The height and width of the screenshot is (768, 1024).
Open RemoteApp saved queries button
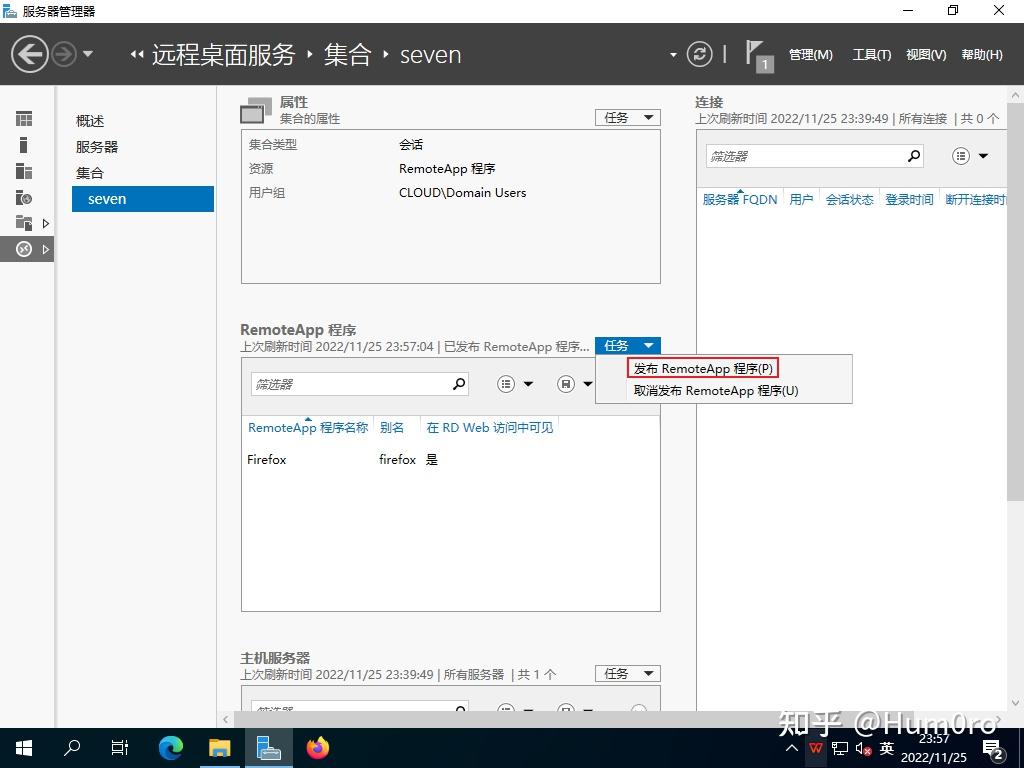point(566,384)
